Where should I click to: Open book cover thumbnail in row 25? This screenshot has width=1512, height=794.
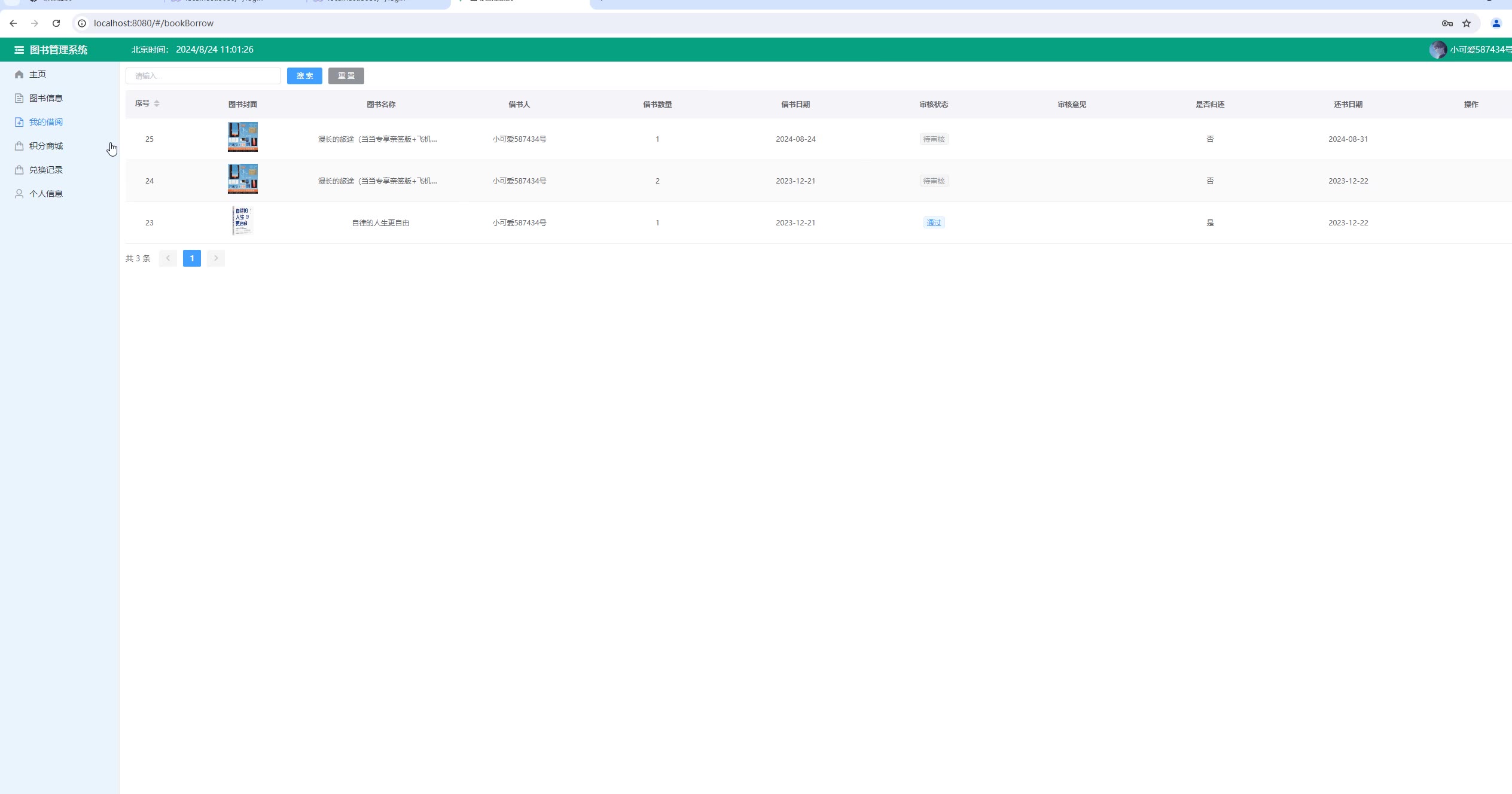pyautogui.click(x=243, y=137)
